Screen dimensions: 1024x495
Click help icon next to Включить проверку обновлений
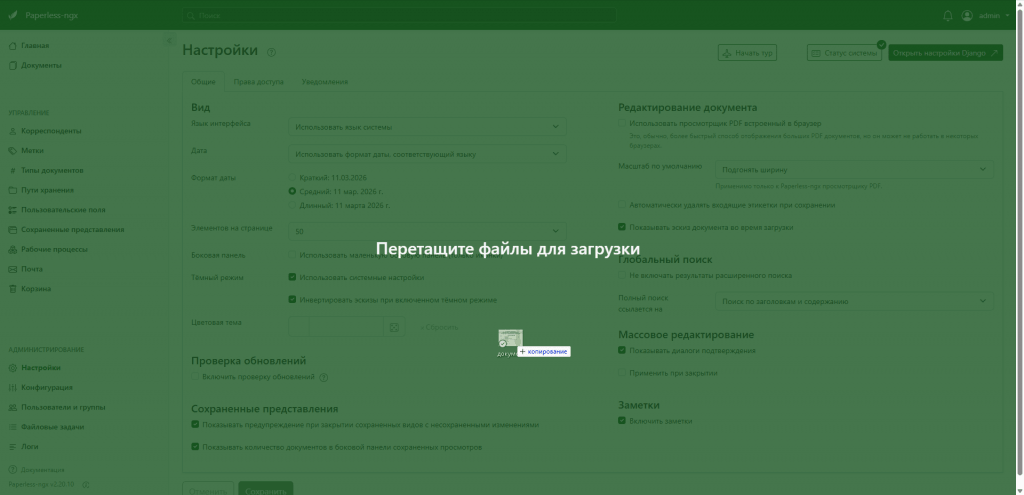click(324, 377)
